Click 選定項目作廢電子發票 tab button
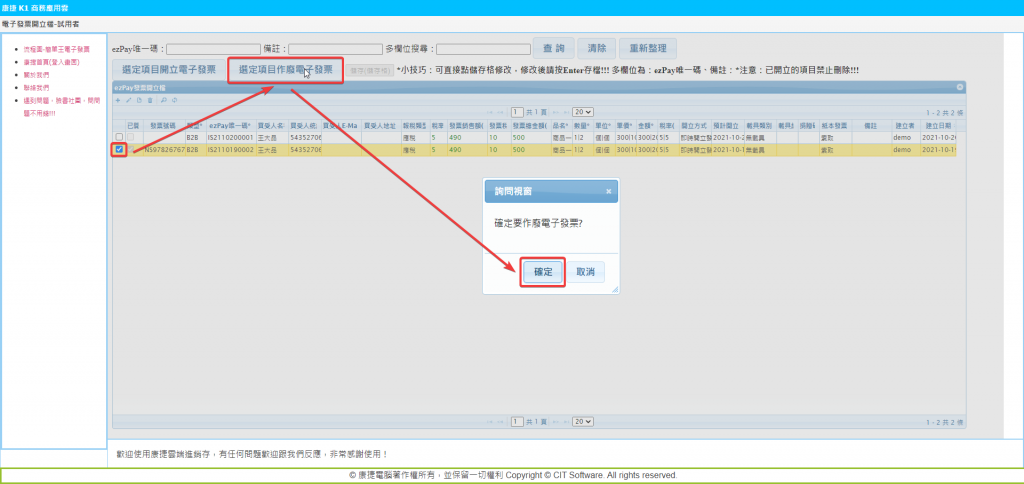The image size is (1024, 484). [285, 70]
